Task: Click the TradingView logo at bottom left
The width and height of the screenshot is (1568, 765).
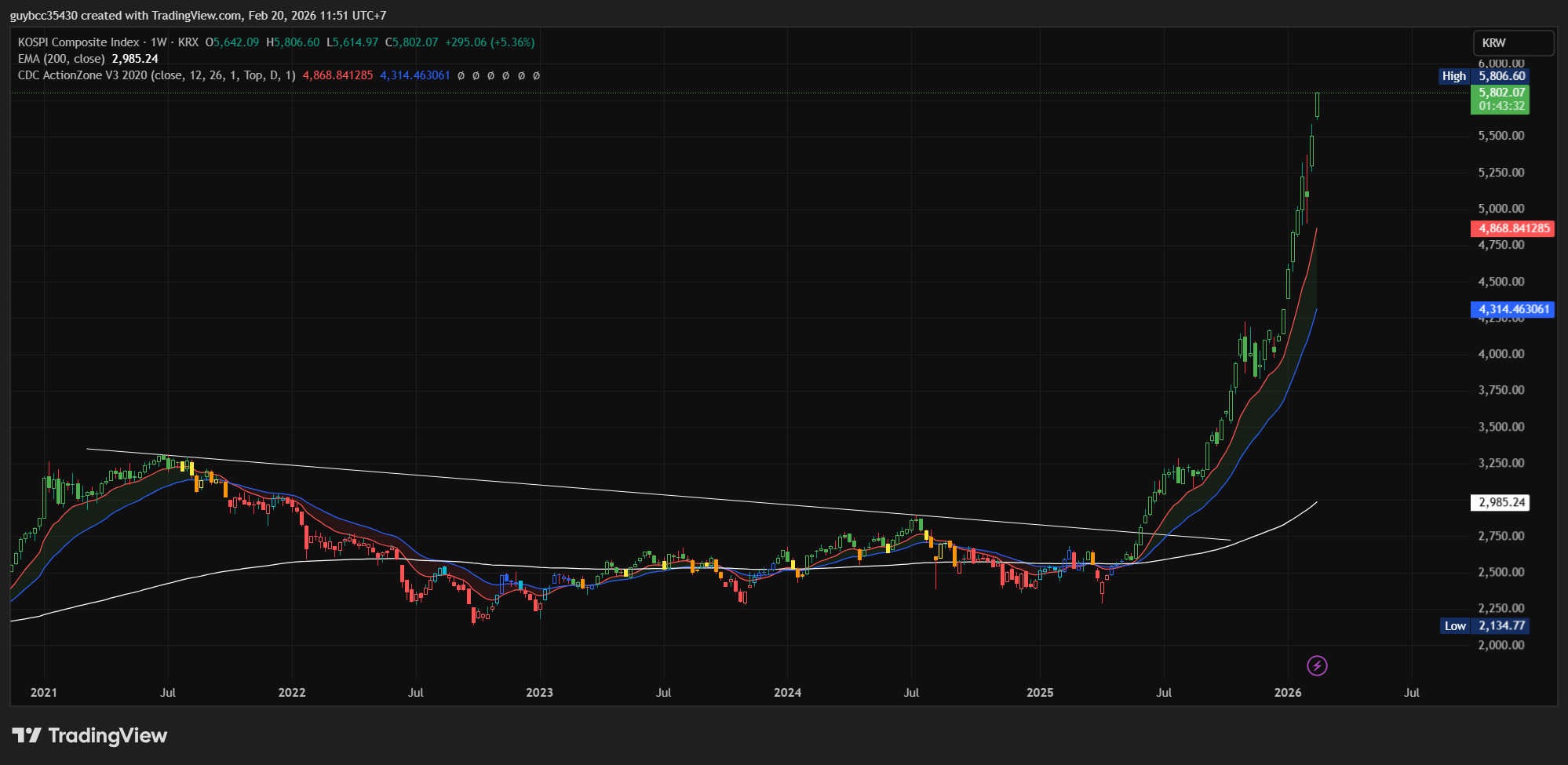Action: [x=89, y=736]
